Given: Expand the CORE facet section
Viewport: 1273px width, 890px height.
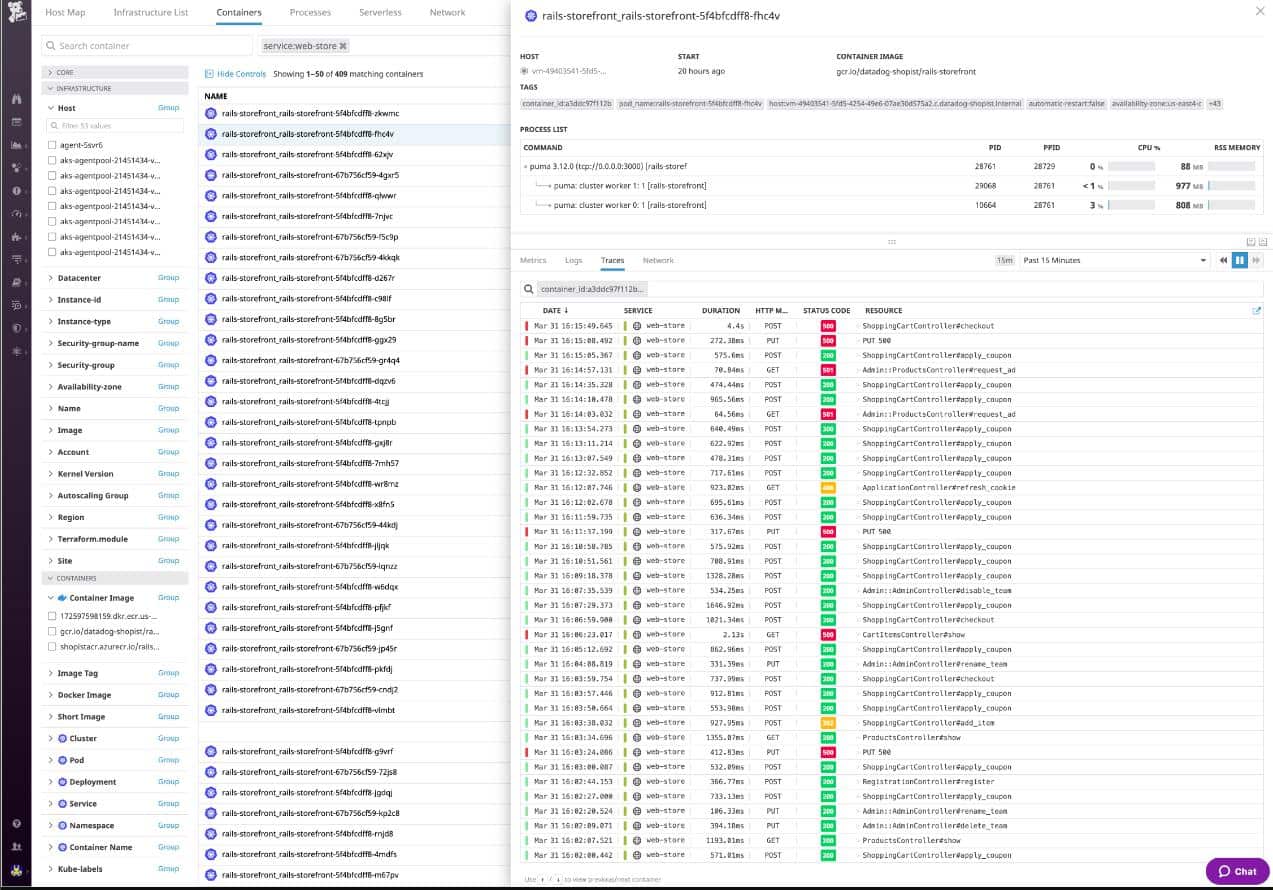Looking at the screenshot, I should point(115,72).
